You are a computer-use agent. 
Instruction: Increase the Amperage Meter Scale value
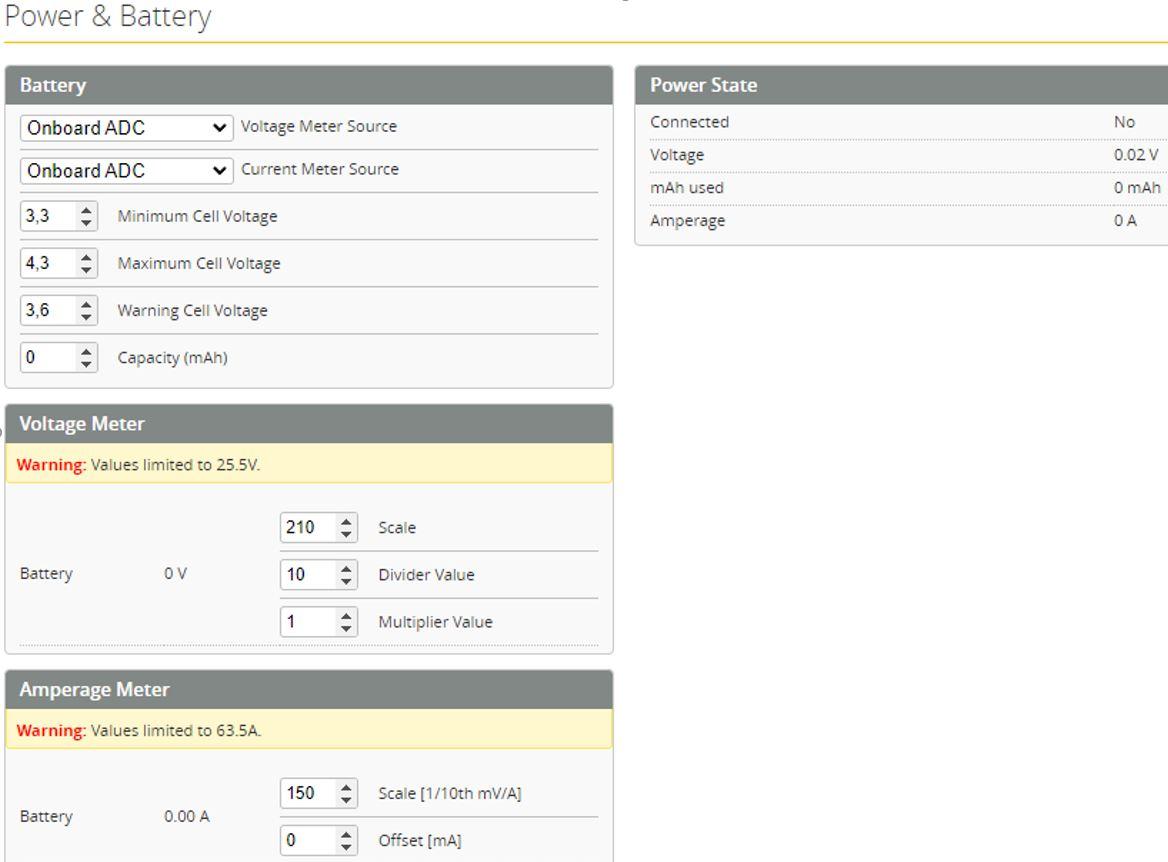click(347, 788)
